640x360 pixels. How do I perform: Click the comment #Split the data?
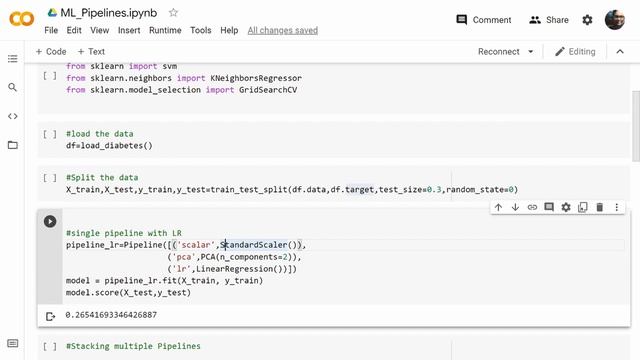102,178
